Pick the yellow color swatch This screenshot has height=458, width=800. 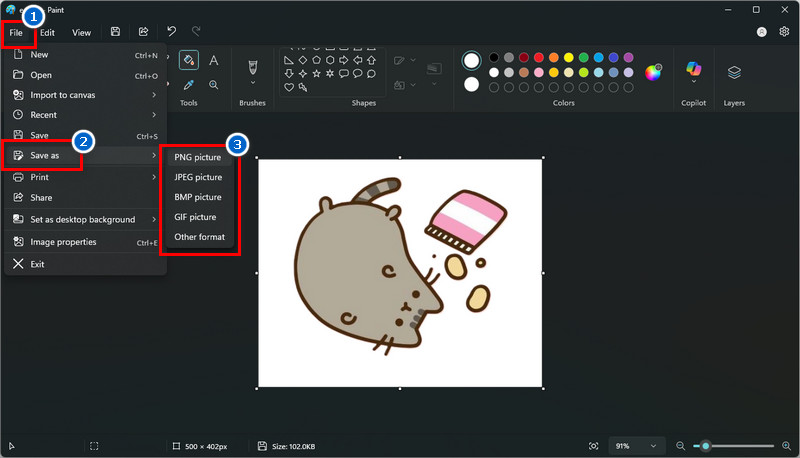[568, 57]
